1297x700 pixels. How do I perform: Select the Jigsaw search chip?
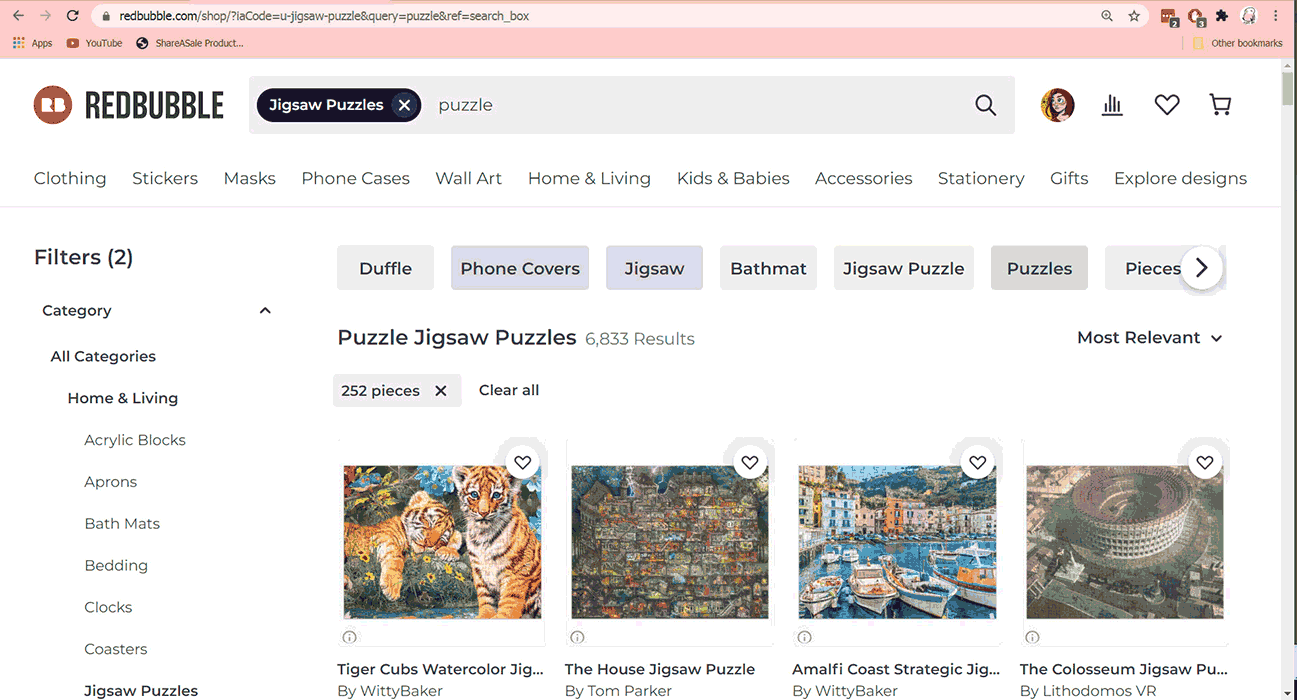coord(654,268)
